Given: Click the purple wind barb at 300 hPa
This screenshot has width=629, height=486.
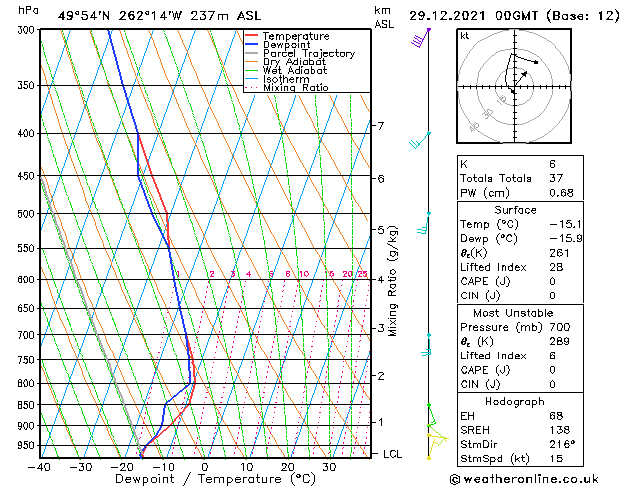Looking at the screenshot, I should [421, 38].
